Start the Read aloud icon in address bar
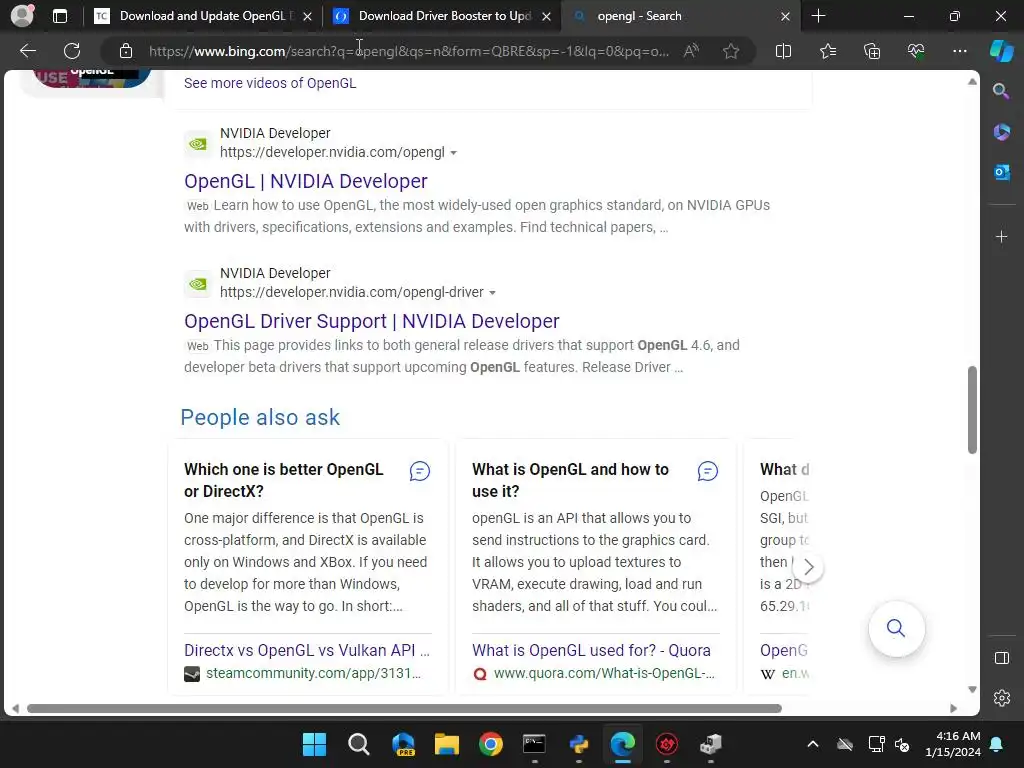The image size is (1024, 768). click(691, 51)
